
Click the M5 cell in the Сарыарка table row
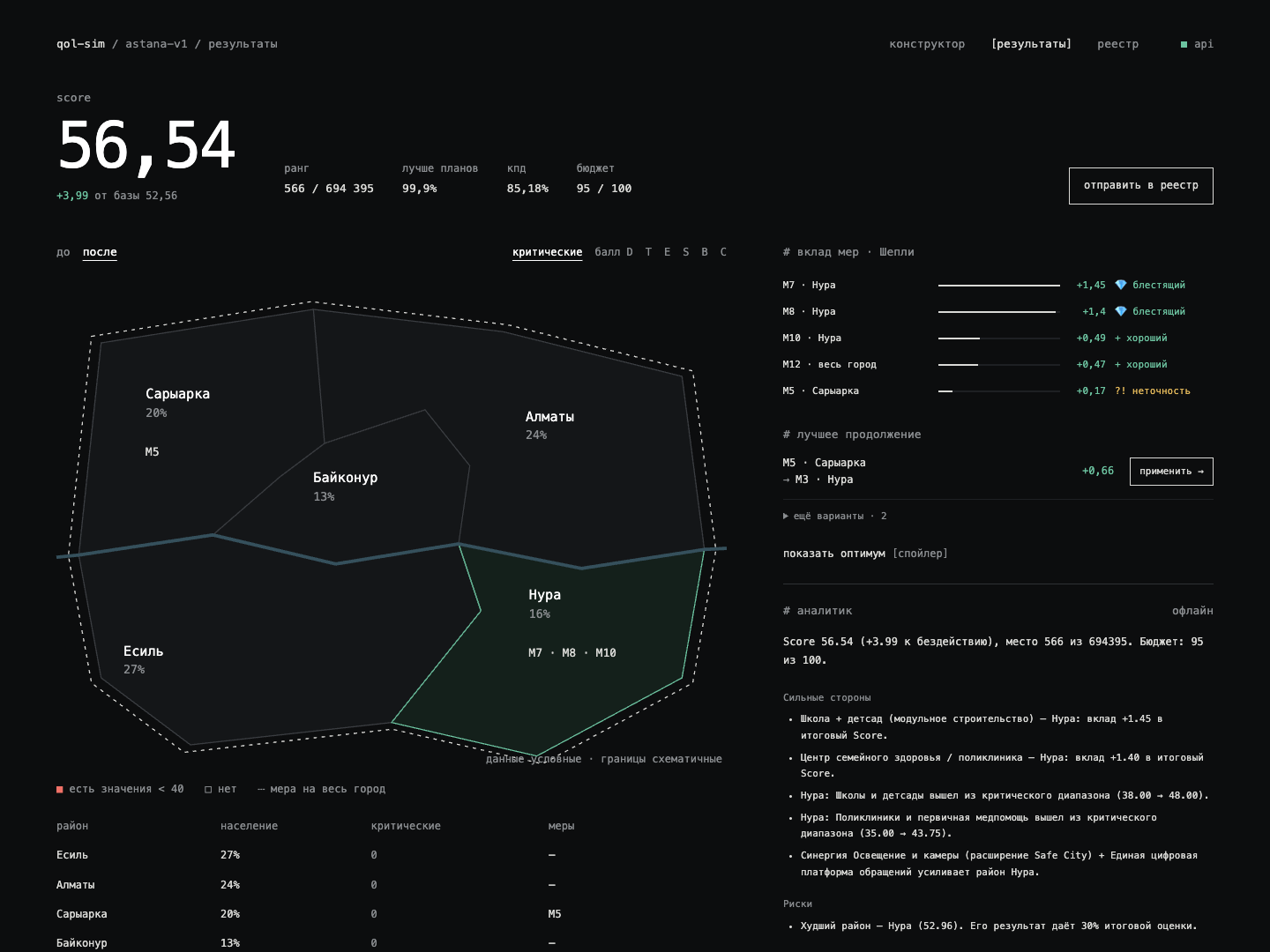[x=555, y=914]
